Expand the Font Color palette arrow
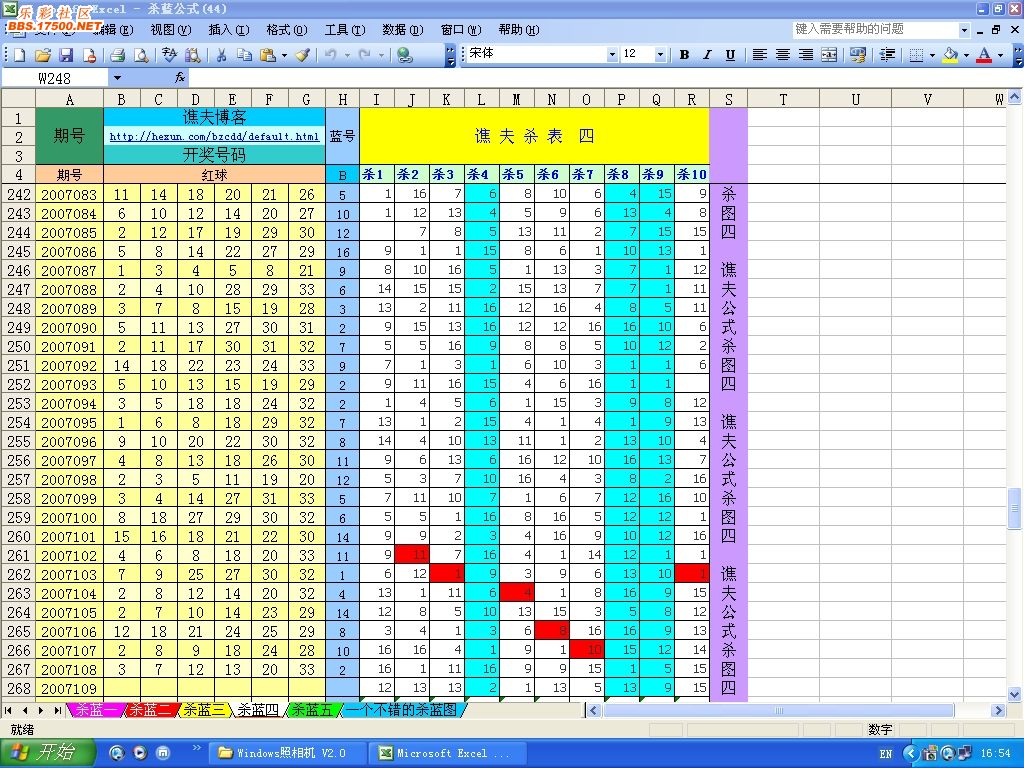 (1000, 55)
